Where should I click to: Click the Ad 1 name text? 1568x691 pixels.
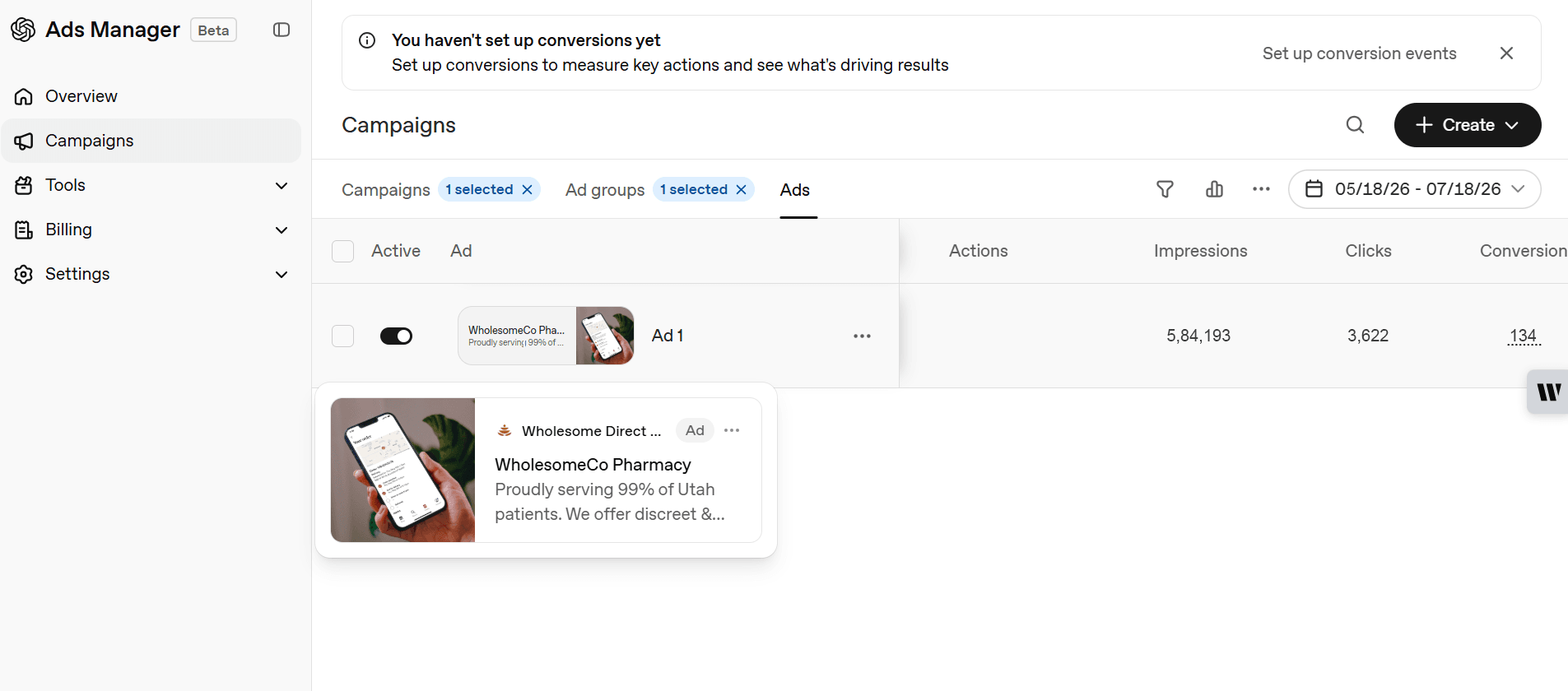668,336
